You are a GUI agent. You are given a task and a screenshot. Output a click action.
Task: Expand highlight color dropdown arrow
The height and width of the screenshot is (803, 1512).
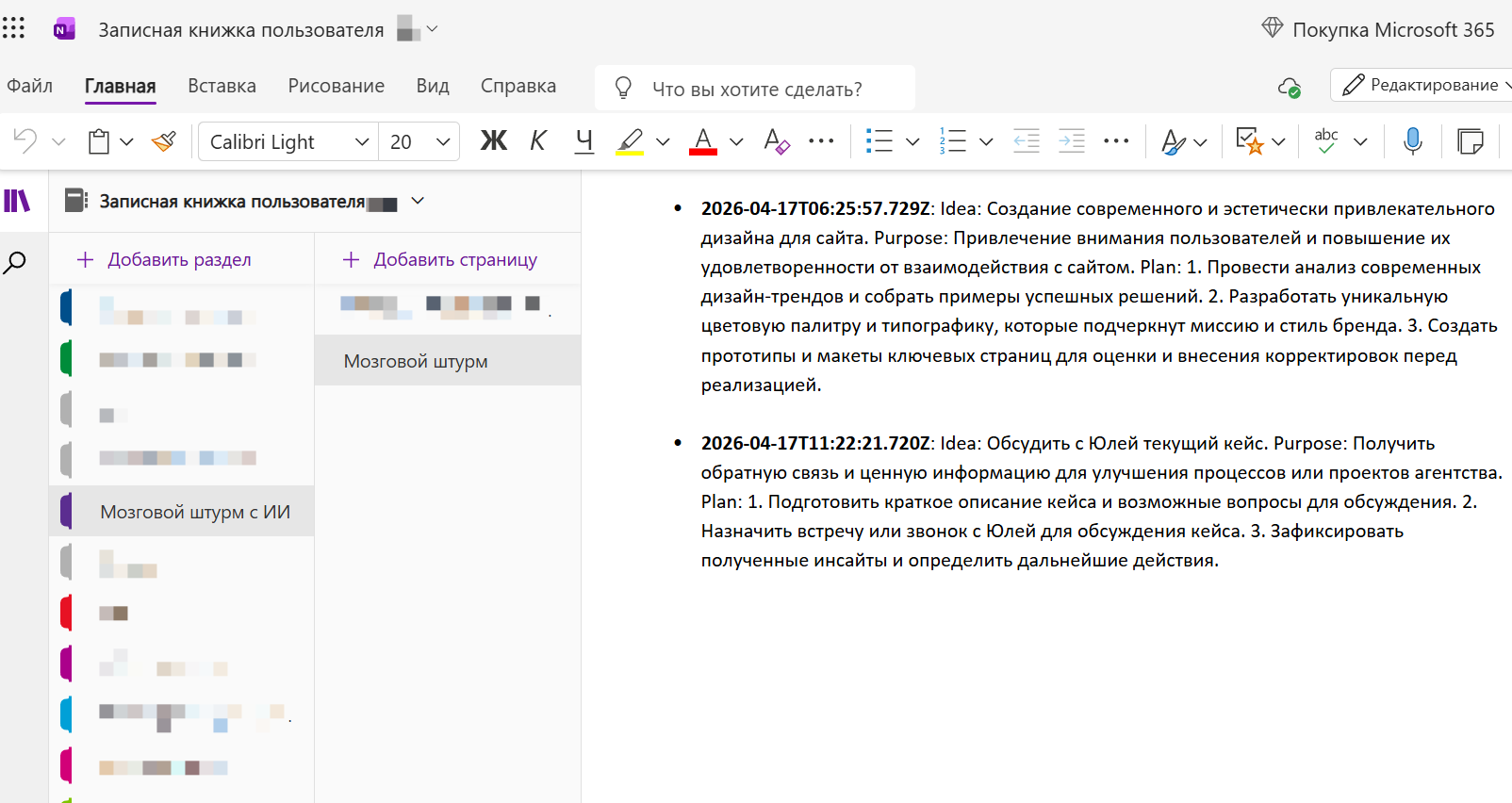click(663, 141)
